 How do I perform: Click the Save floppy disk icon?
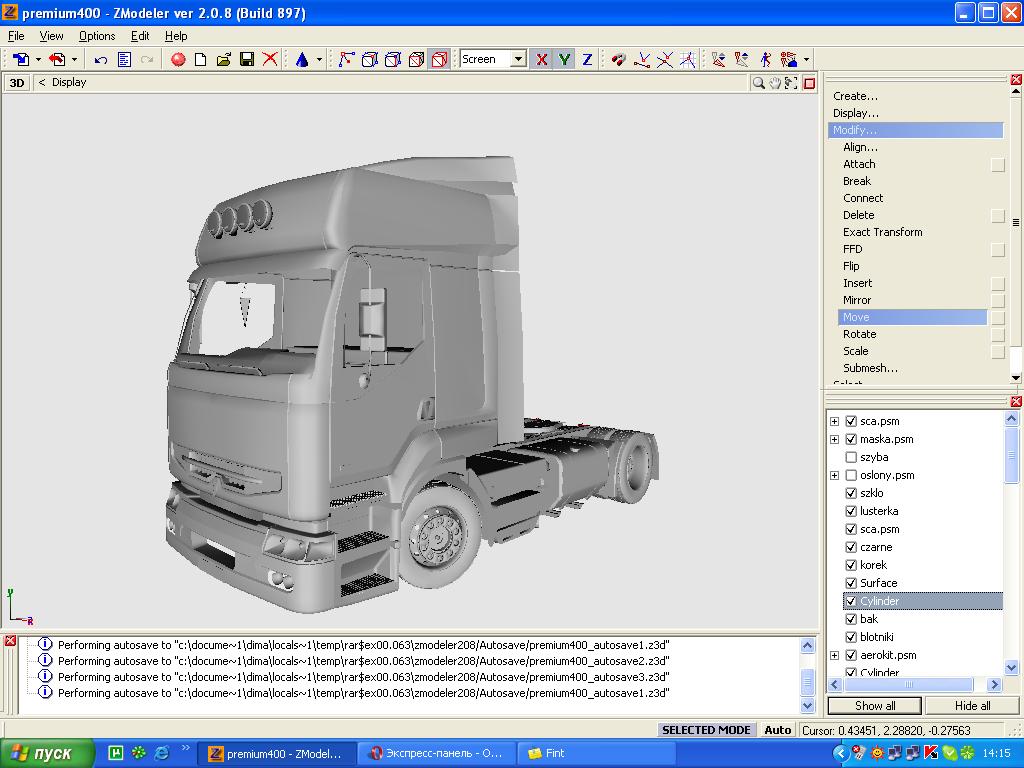(x=247, y=60)
